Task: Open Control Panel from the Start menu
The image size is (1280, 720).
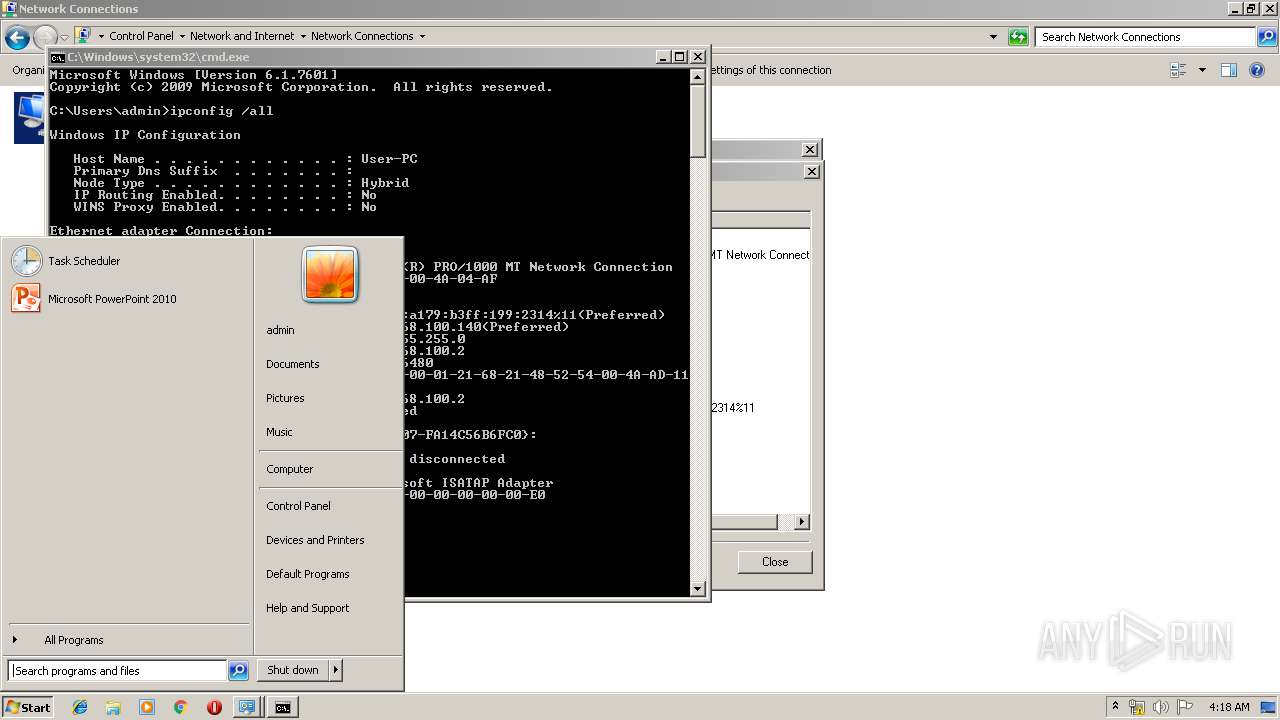Action: point(298,506)
